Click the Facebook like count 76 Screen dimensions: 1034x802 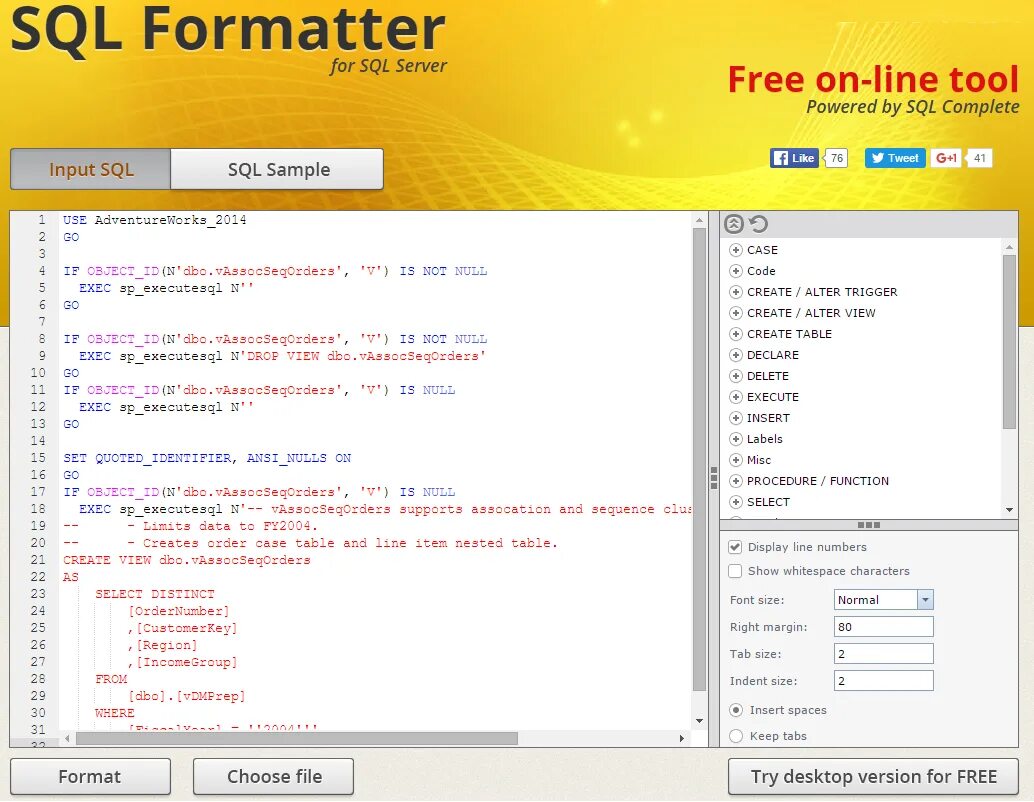(836, 158)
